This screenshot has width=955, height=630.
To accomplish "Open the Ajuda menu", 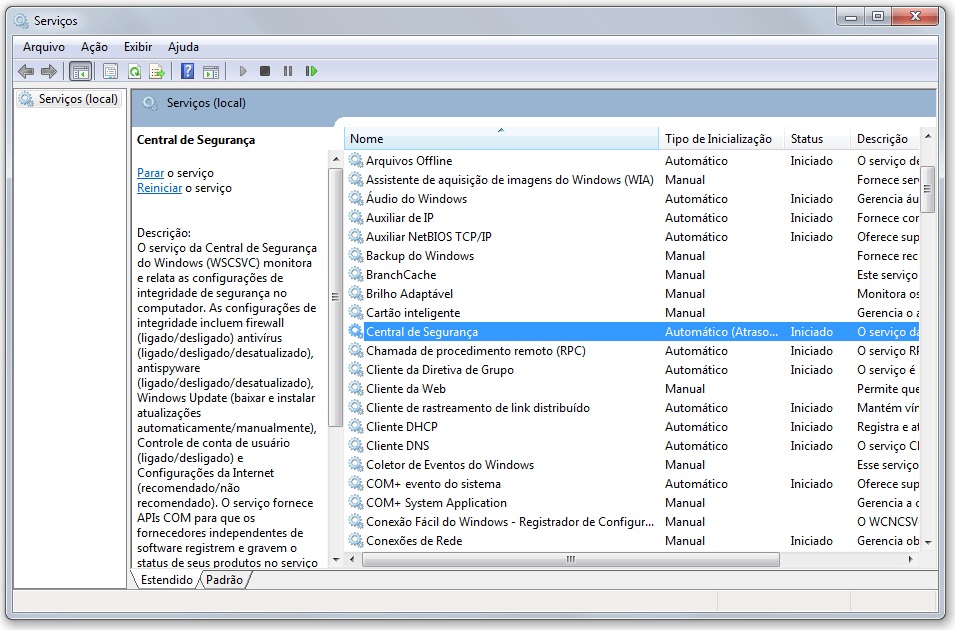I will 183,47.
